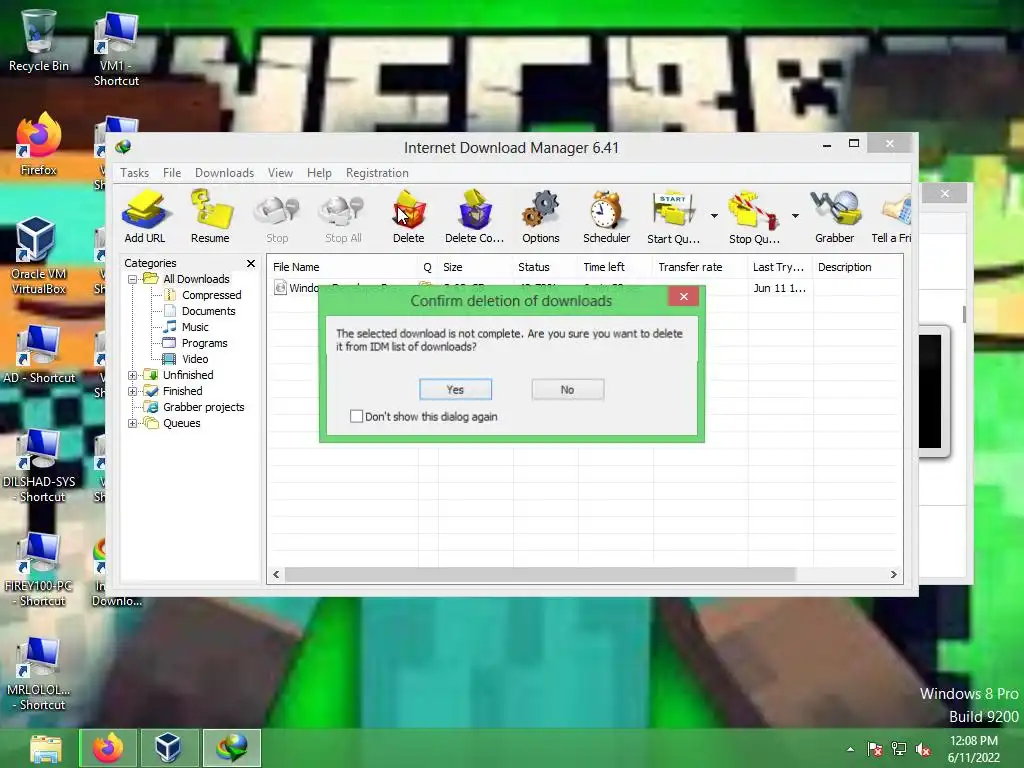The width and height of the screenshot is (1024, 768).
Task: Select DILSHAD-SYS shortcut desktop icon
Action: 39,466
